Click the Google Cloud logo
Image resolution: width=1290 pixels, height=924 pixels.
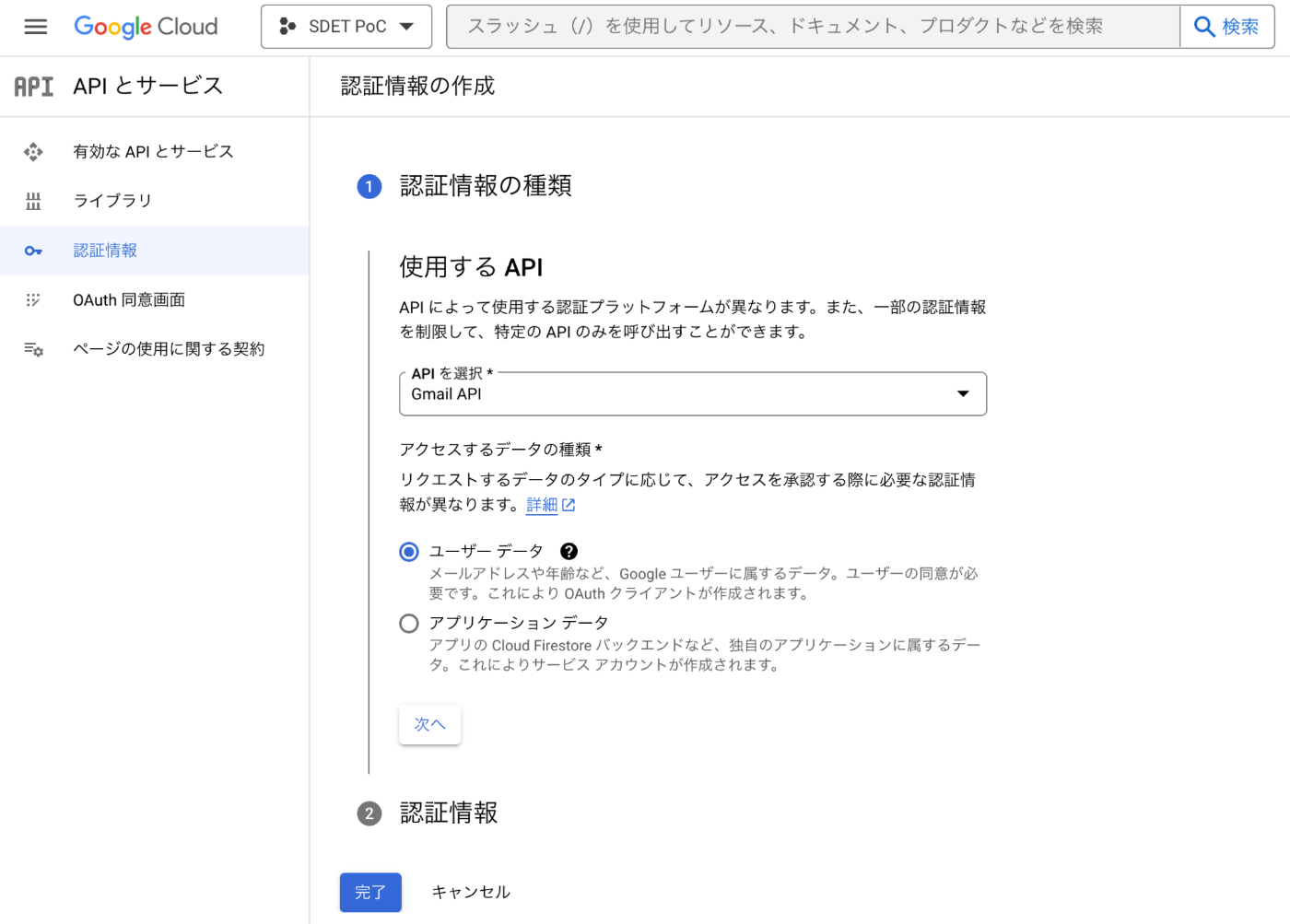click(x=145, y=26)
